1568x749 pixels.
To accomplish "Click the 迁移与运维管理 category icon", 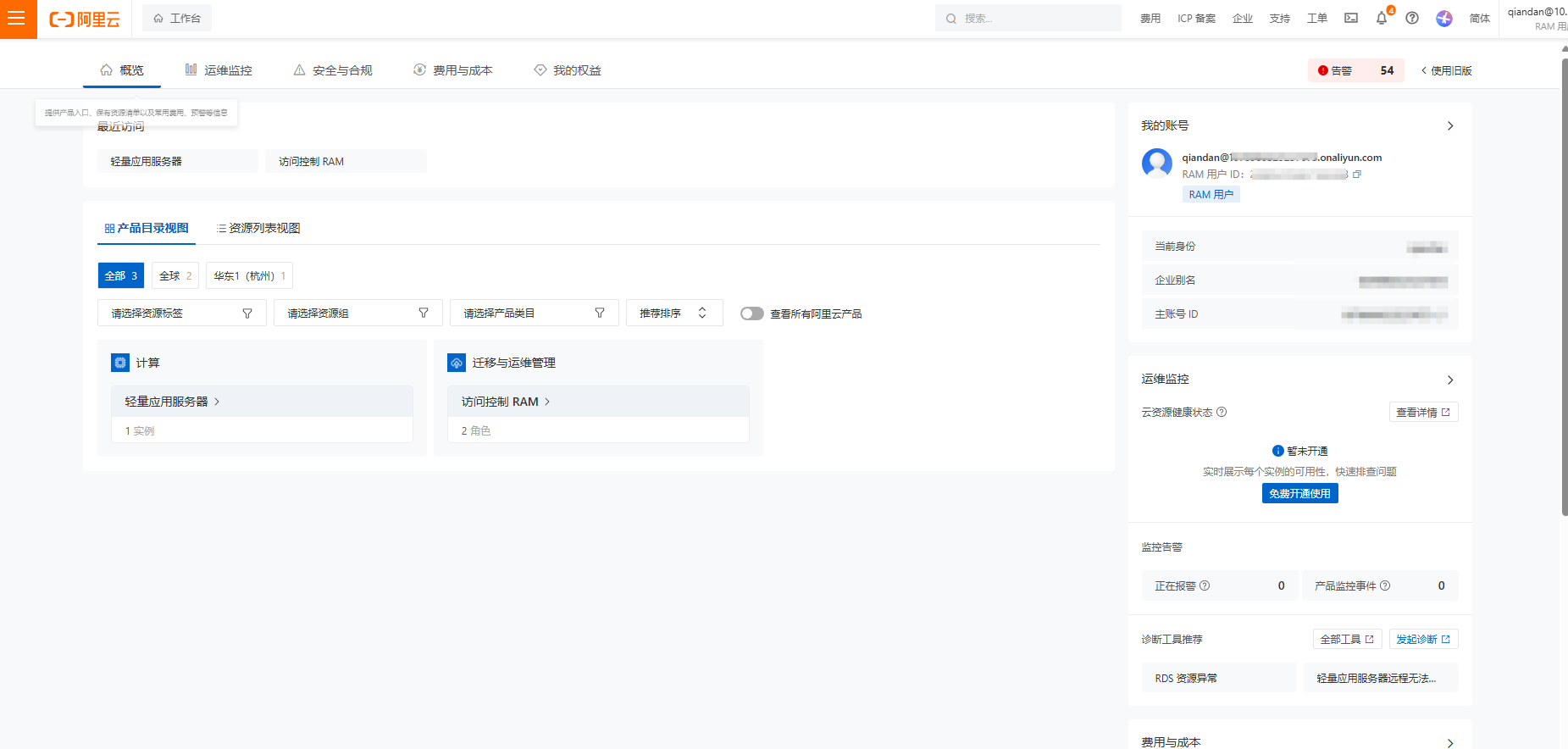I will tap(457, 363).
